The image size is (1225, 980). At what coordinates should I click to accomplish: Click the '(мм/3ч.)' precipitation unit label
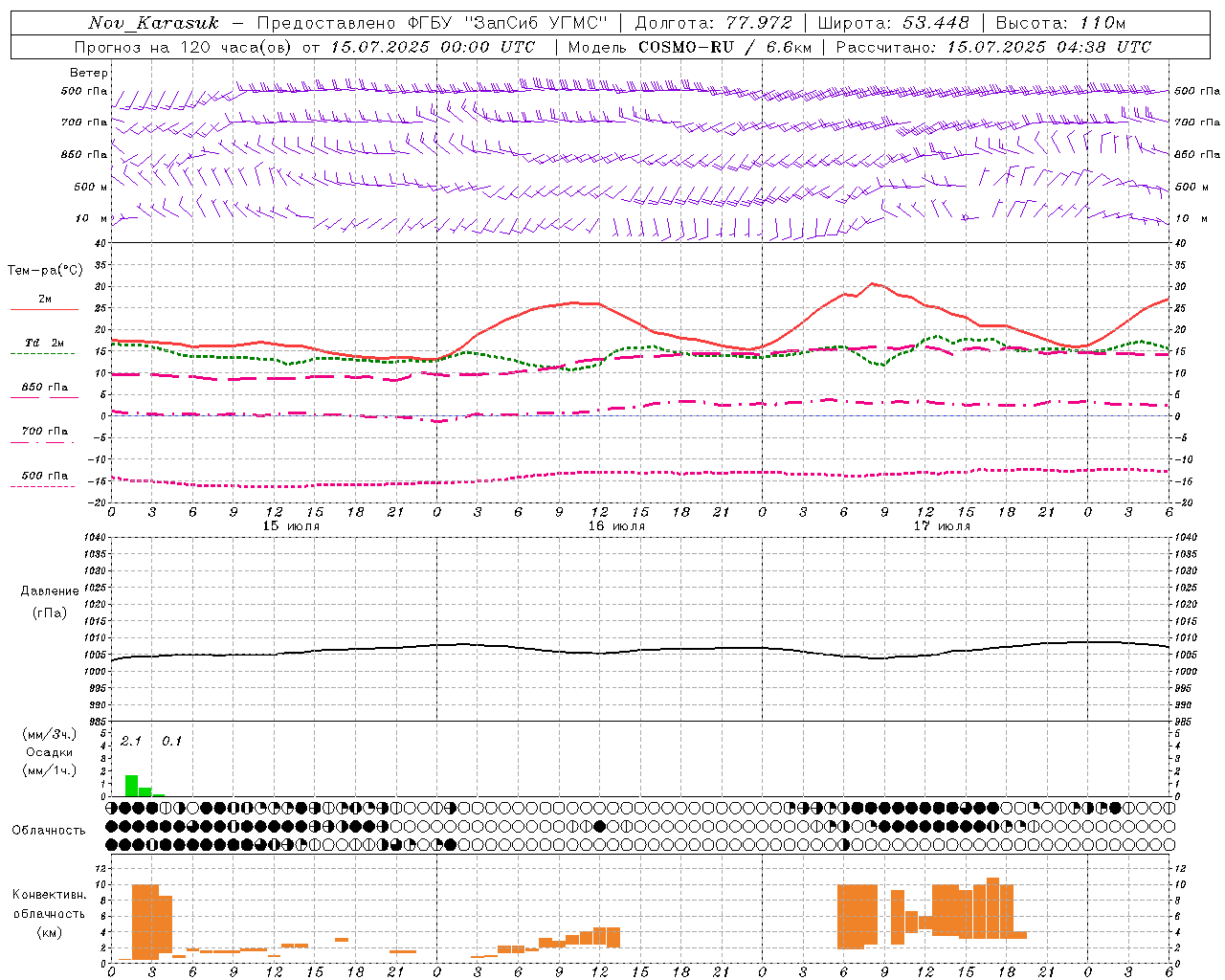(x=49, y=734)
